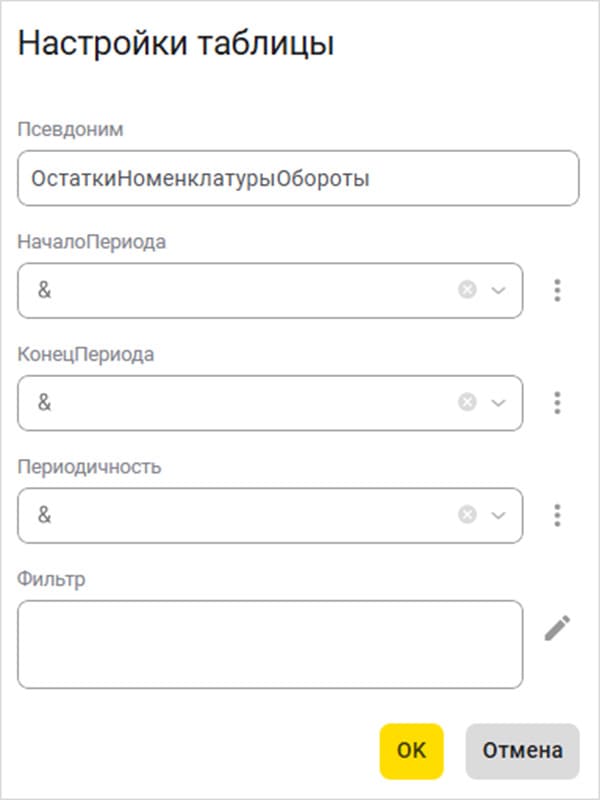Clear the КонецПериода field value

(x=467, y=402)
